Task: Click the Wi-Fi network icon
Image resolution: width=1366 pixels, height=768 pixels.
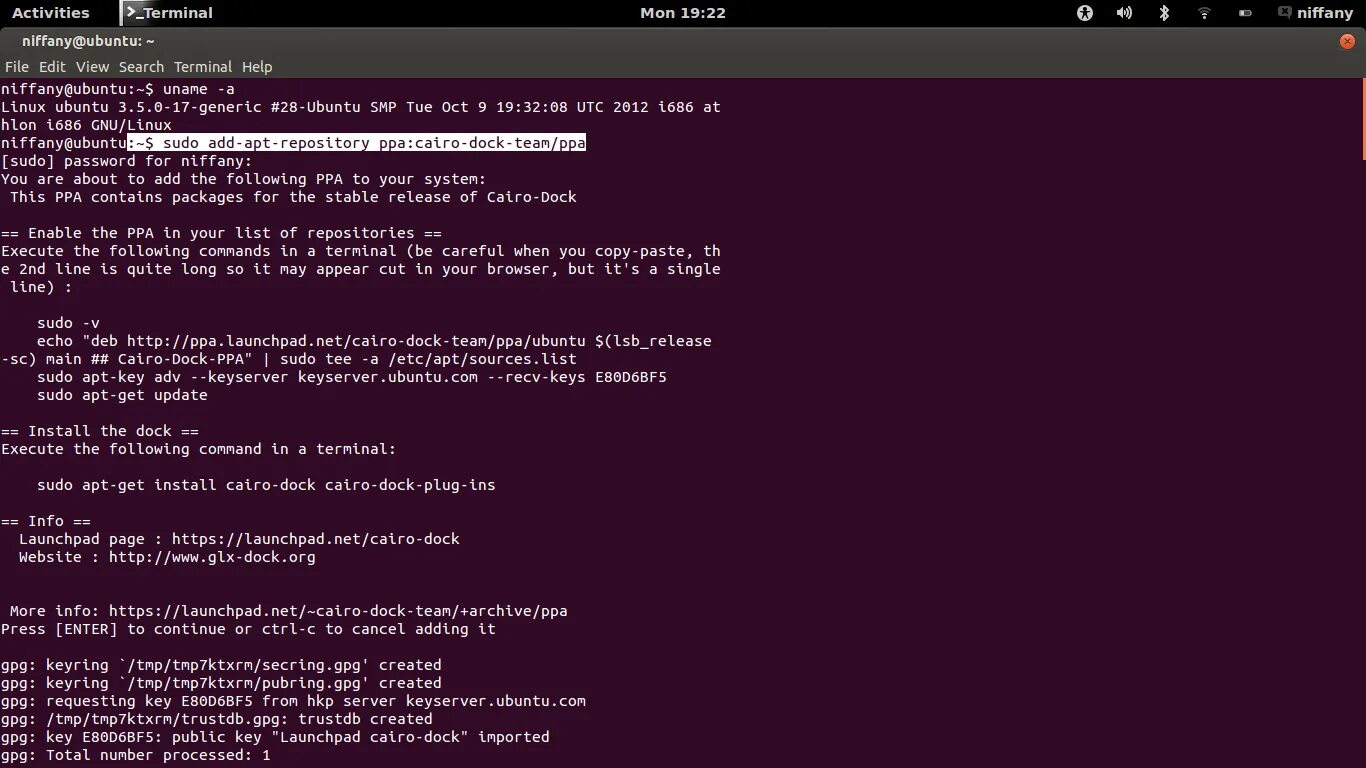Action: tap(1204, 13)
